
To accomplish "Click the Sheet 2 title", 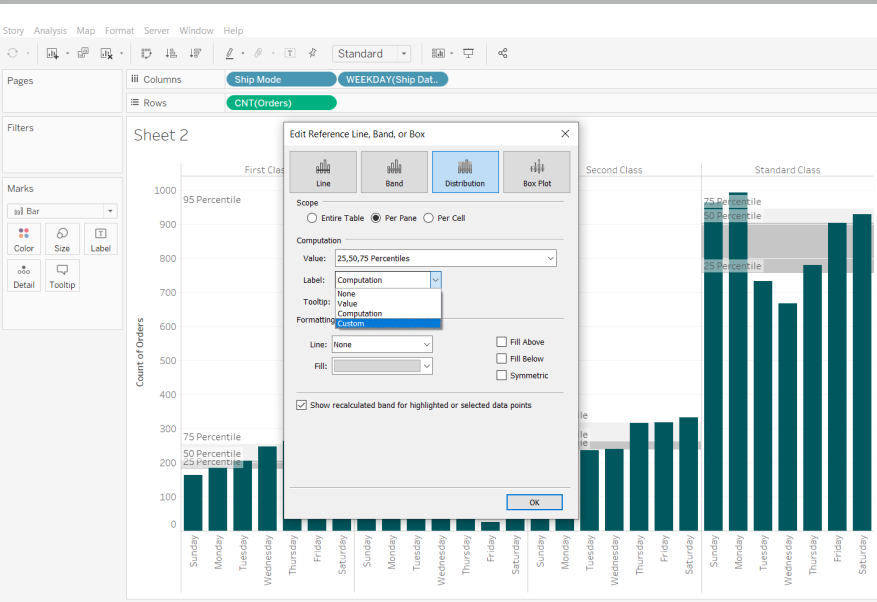I will [161, 135].
